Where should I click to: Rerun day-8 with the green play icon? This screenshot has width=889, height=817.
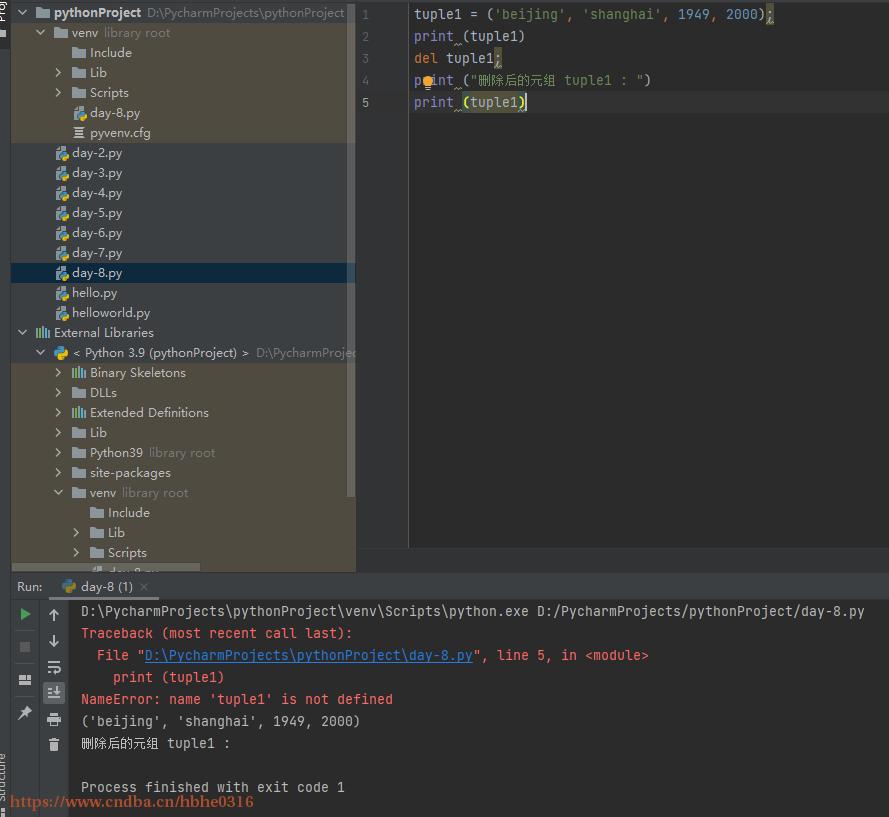click(25, 615)
